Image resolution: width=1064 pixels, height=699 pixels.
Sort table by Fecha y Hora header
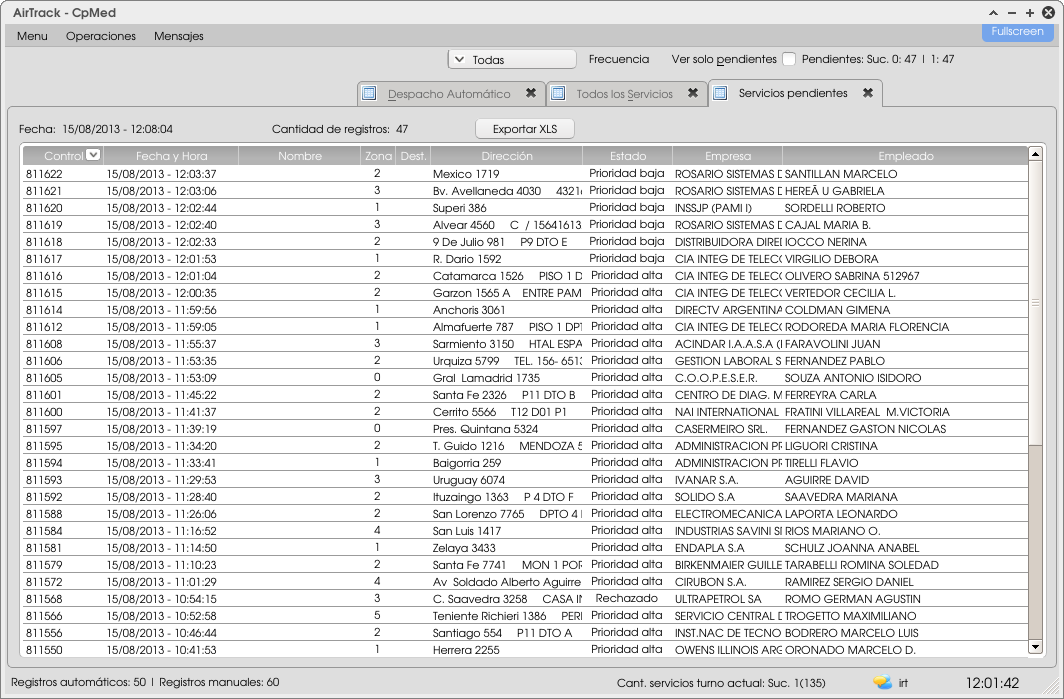pos(171,156)
